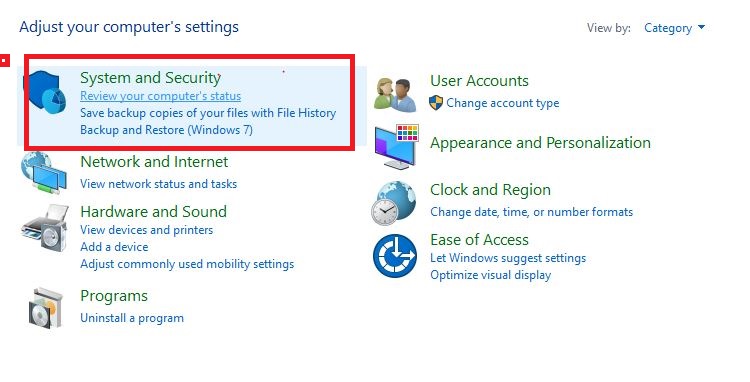Click the Appearance and Personalization monitor icon
This screenshot has height=382, width=750.
(x=397, y=146)
